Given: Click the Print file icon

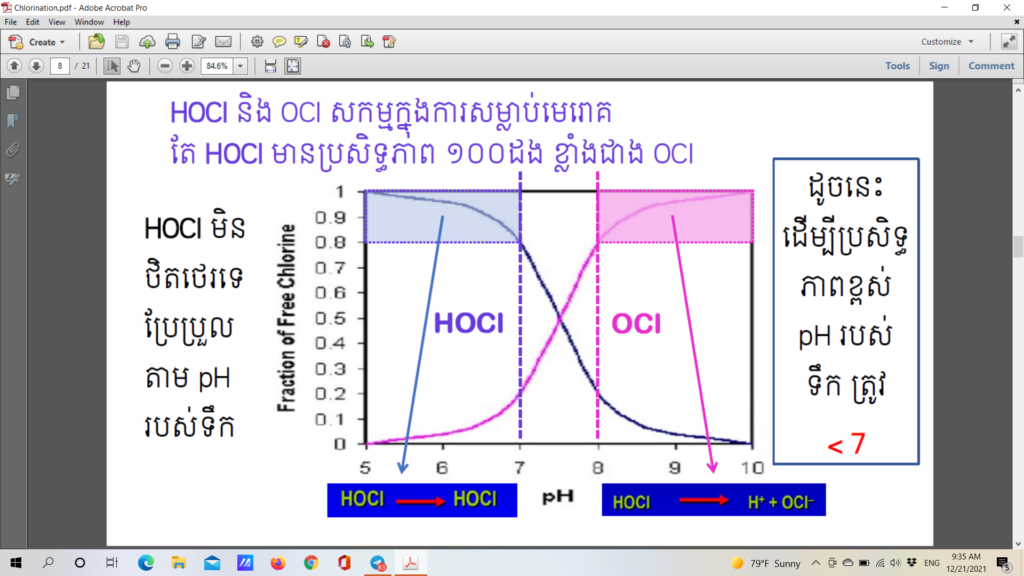Looking at the screenshot, I should (172, 42).
